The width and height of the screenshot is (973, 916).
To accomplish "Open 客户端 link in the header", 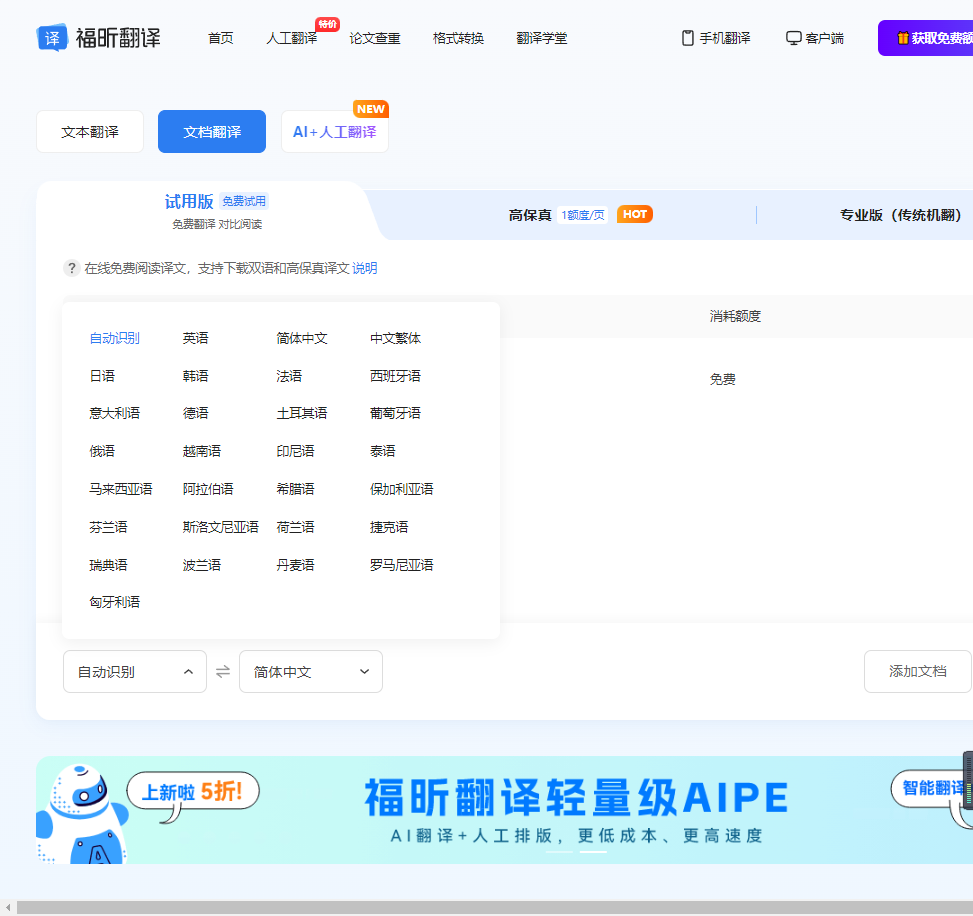I will click(815, 38).
